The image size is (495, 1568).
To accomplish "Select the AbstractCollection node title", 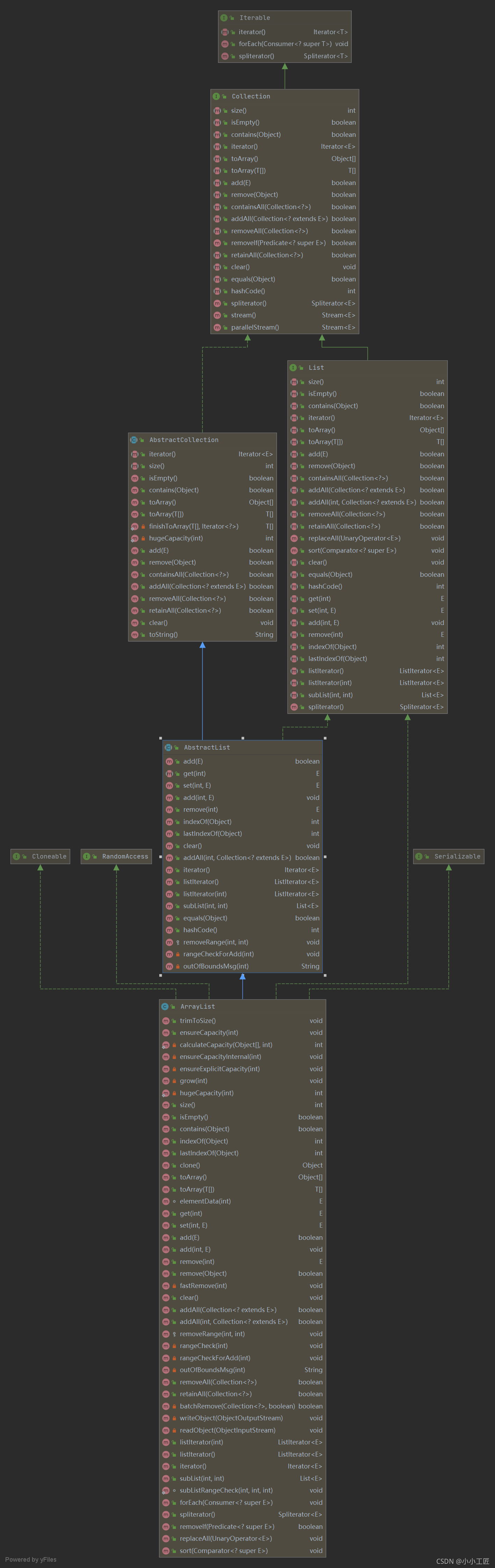I will 184,440.
